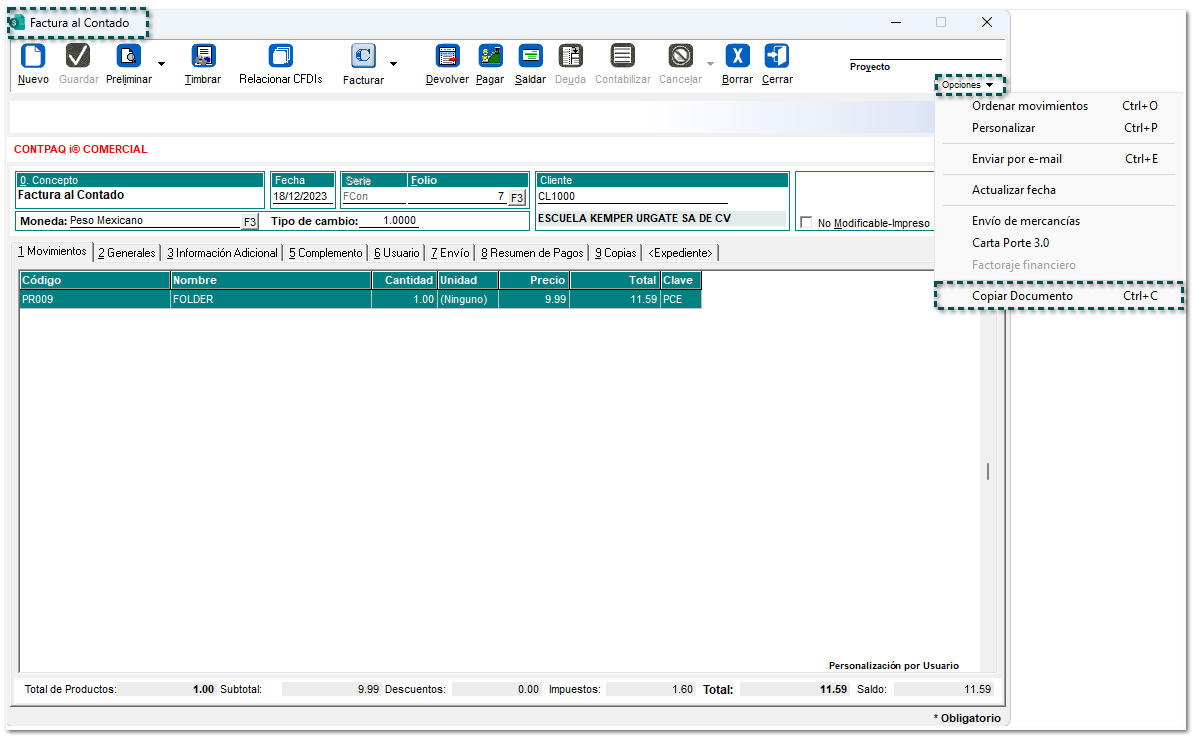
Task: Open Relacionar CFDIs tool
Action: pos(281,57)
